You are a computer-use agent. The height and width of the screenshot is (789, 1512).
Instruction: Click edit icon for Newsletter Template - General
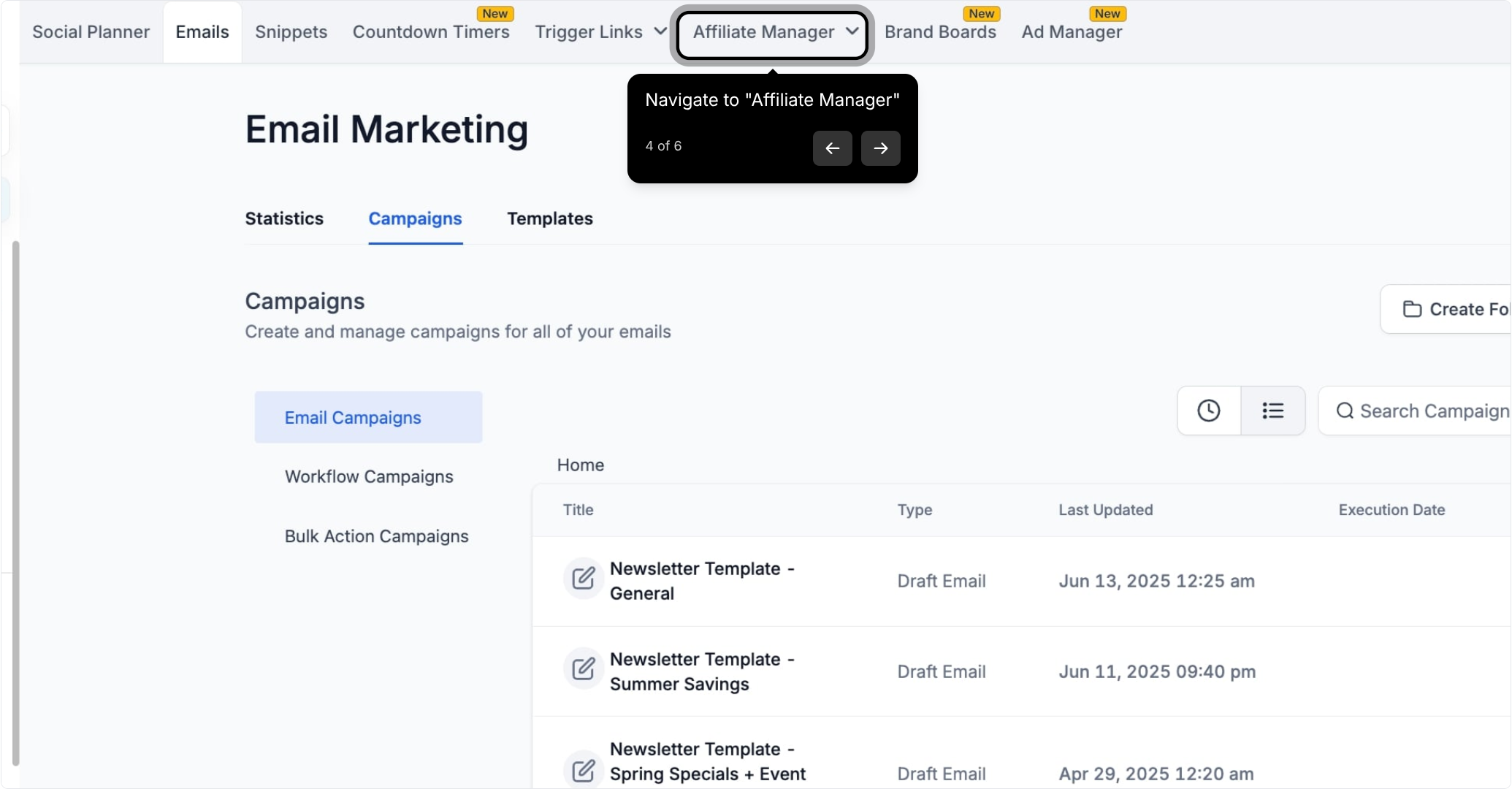click(584, 579)
